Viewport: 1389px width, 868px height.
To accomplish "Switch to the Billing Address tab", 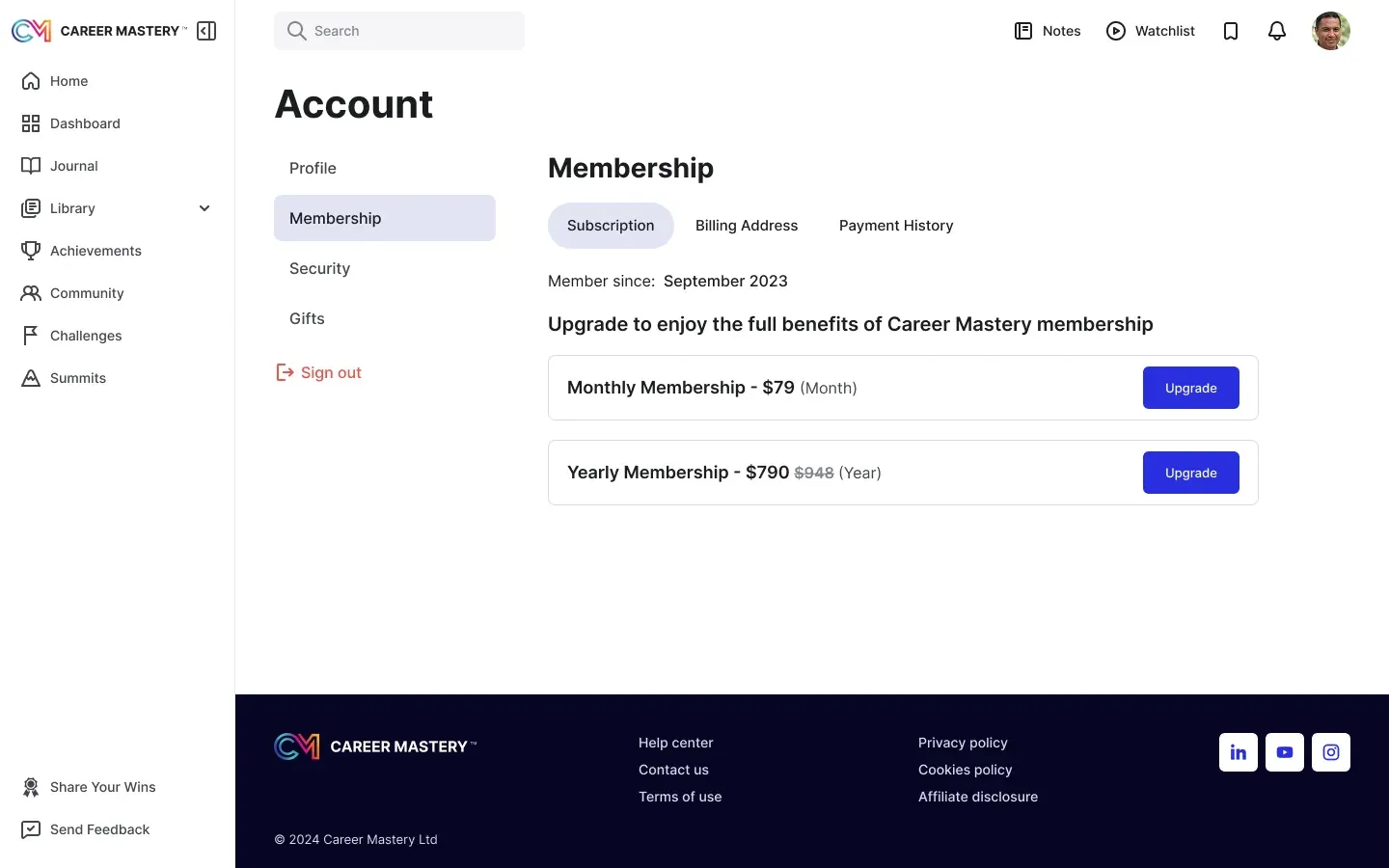I will point(747,226).
